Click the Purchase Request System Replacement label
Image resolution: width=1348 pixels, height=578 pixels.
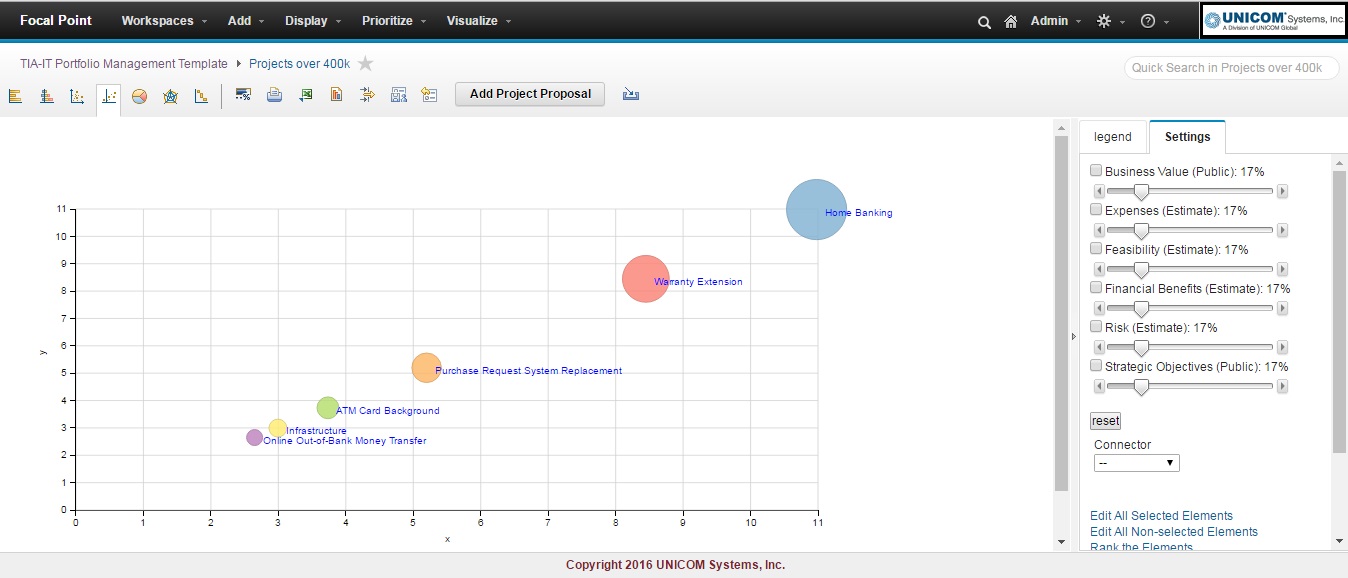click(x=528, y=371)
